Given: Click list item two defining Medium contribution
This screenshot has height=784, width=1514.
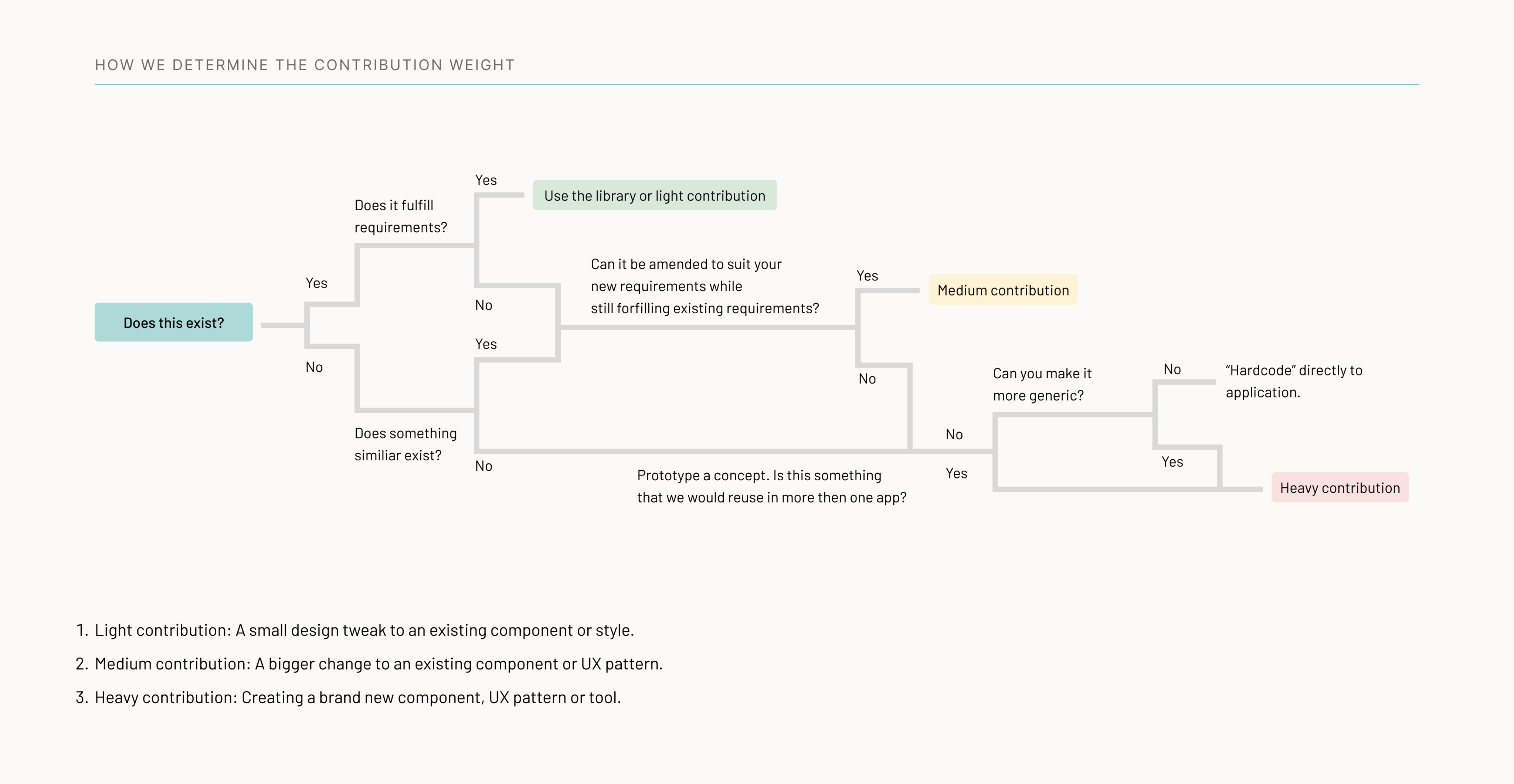Looking at the screenshot, I should (378, 664).
